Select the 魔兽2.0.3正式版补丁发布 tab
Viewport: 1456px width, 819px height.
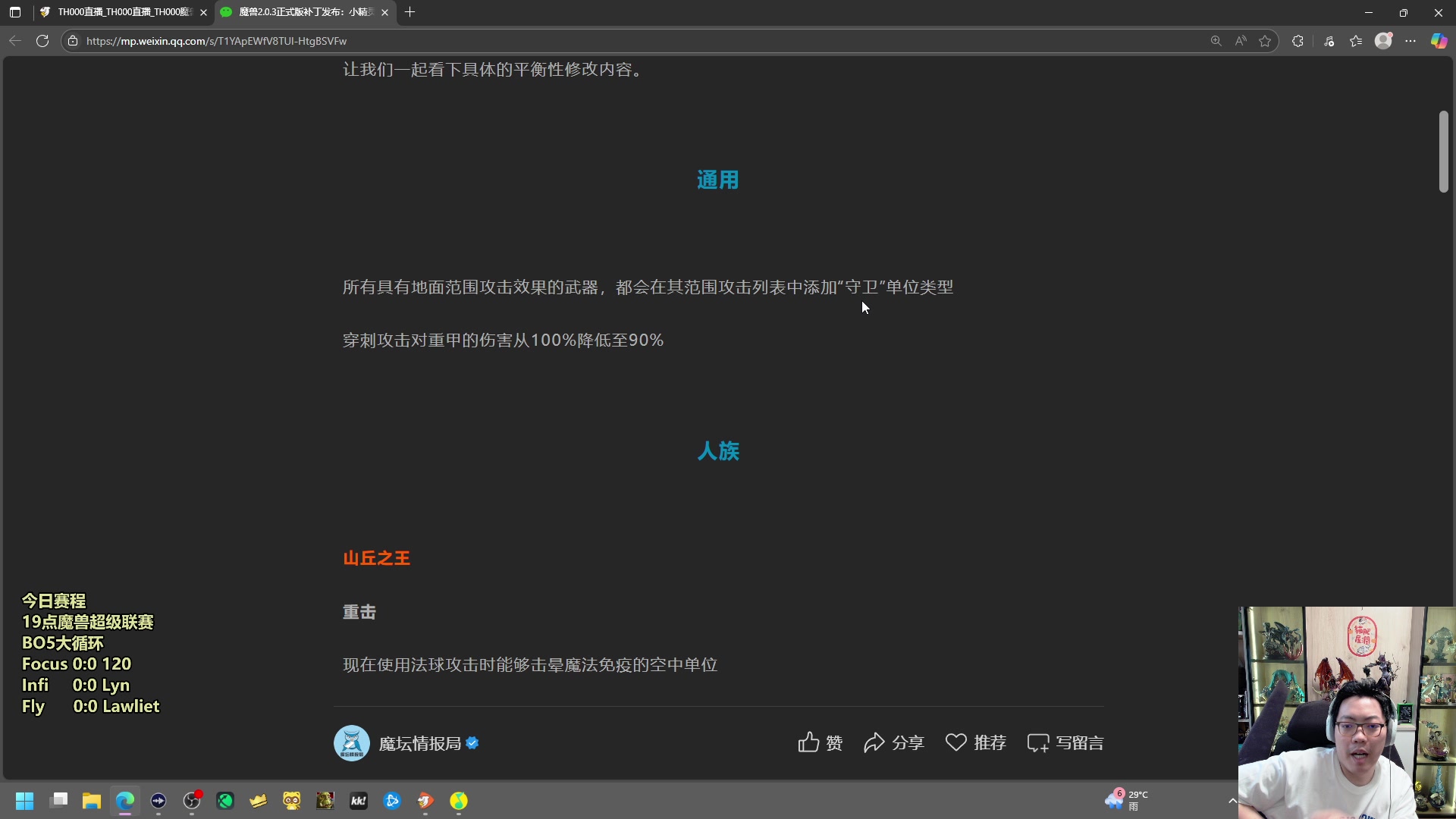click(306, 12)
